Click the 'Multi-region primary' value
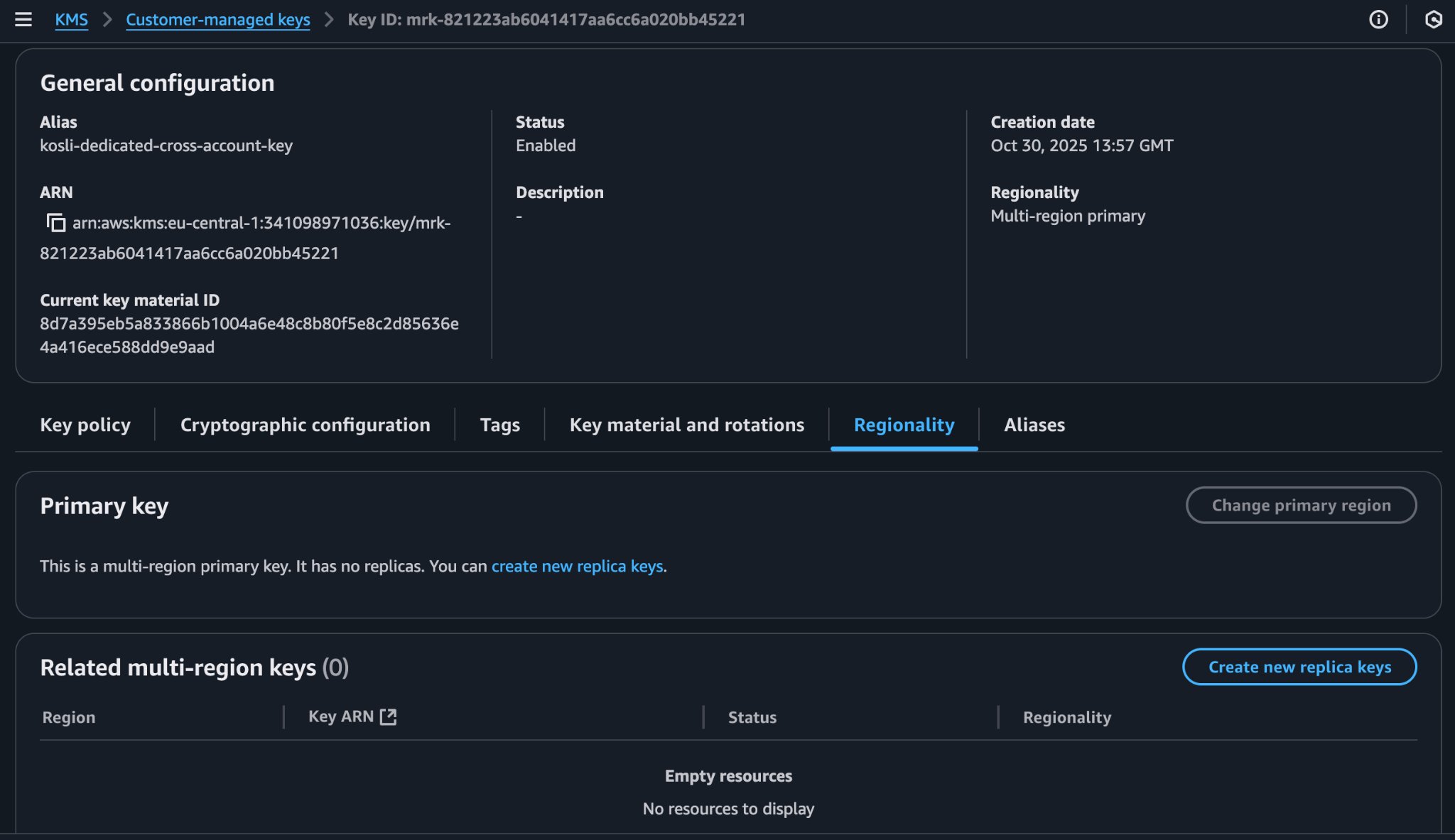Viewport: 1455px width, 840px height. pos(1068,216)
